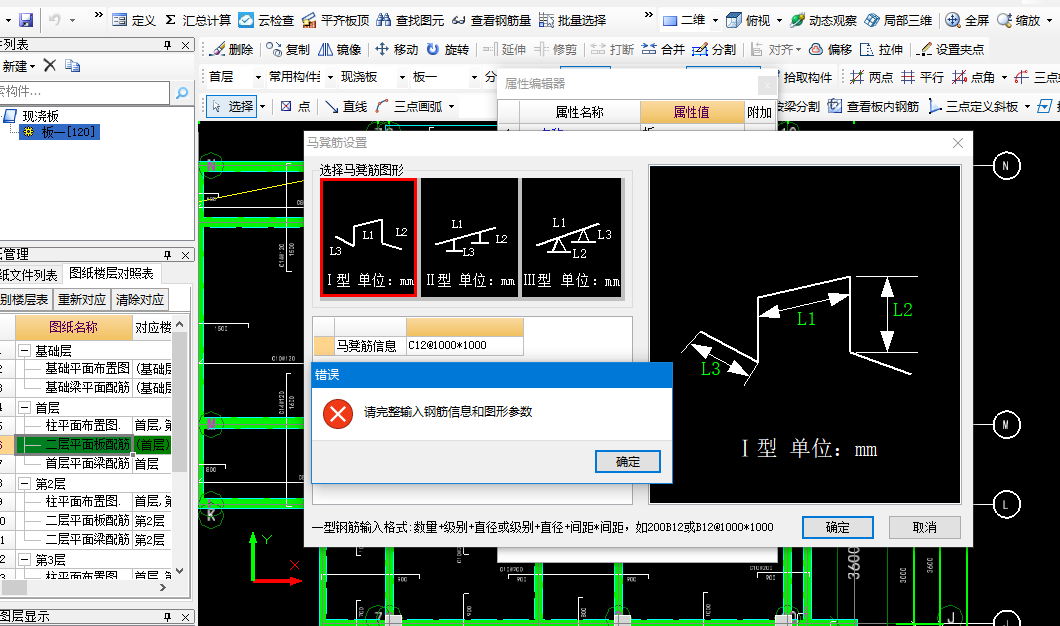Viewport: 1060px width, 626px height.
Task: Switch to 图纸文件列表 tab
Action: coord(28,275)
